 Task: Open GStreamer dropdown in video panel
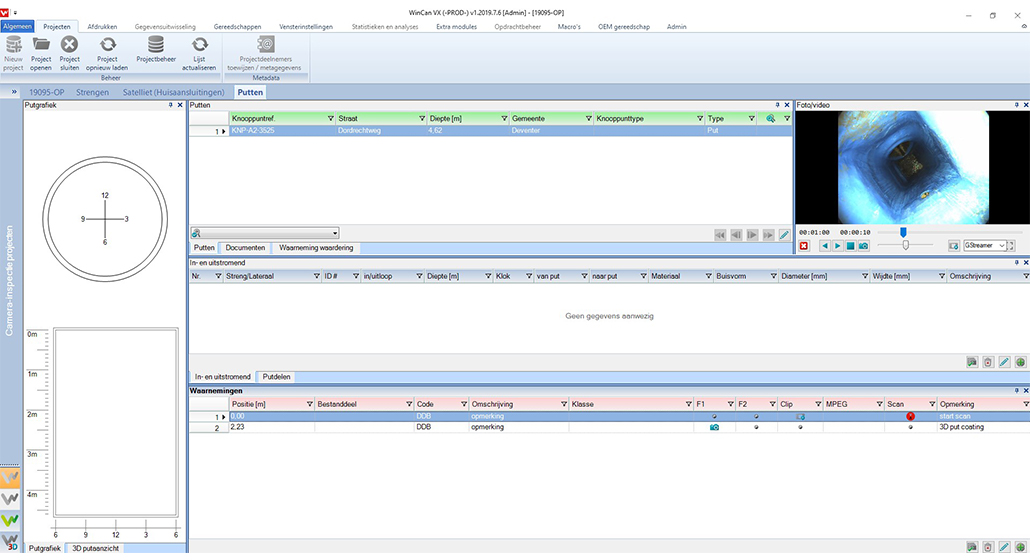(x=1001, y=246)
